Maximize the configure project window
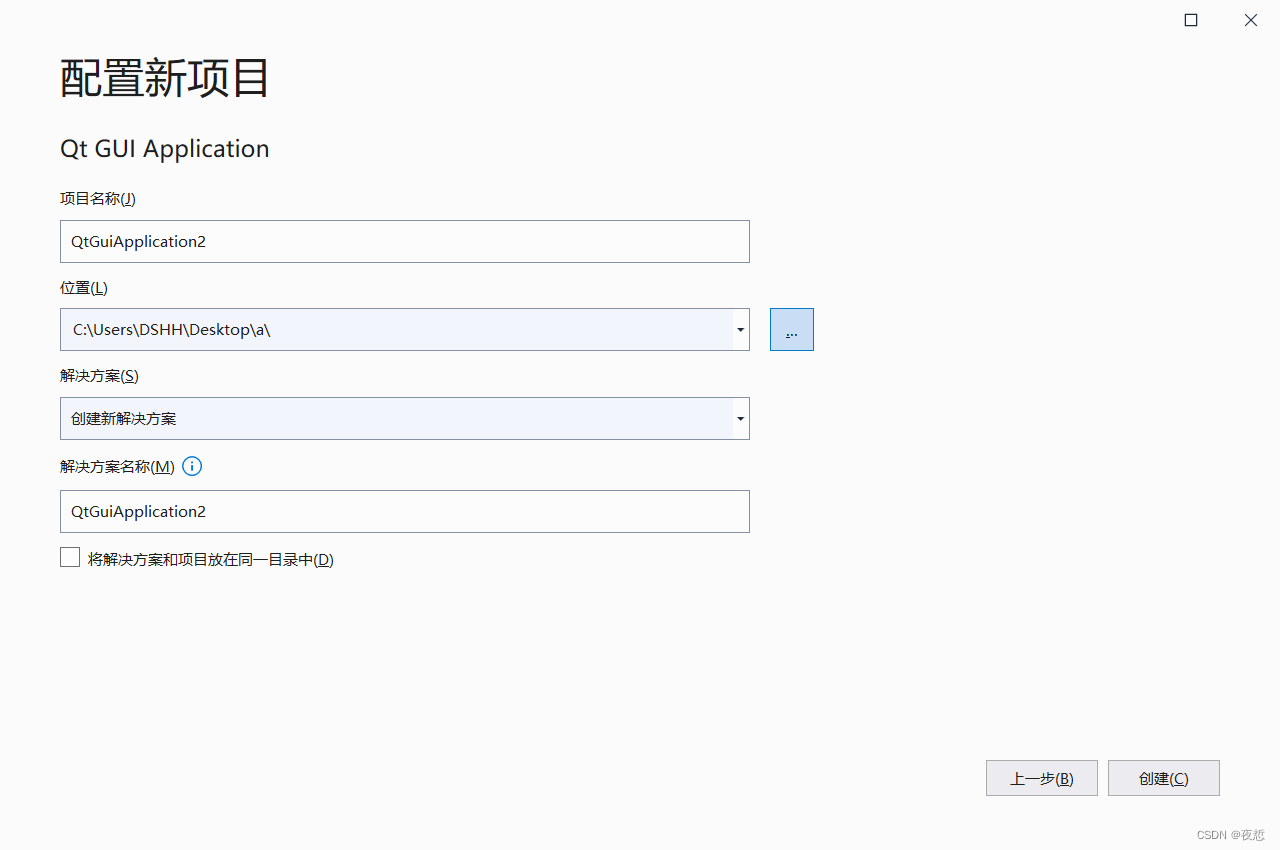 pos(1191,20)
